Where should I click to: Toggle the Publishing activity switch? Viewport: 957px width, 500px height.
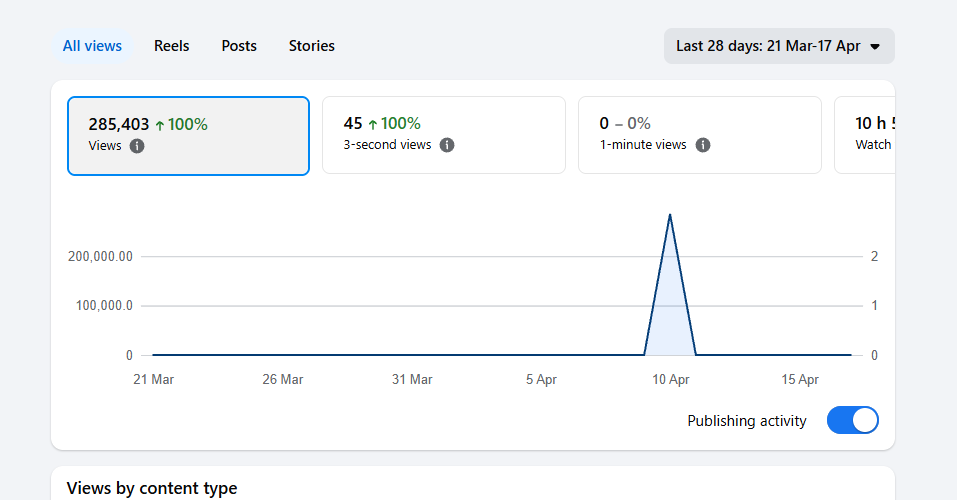coord(852,421)
